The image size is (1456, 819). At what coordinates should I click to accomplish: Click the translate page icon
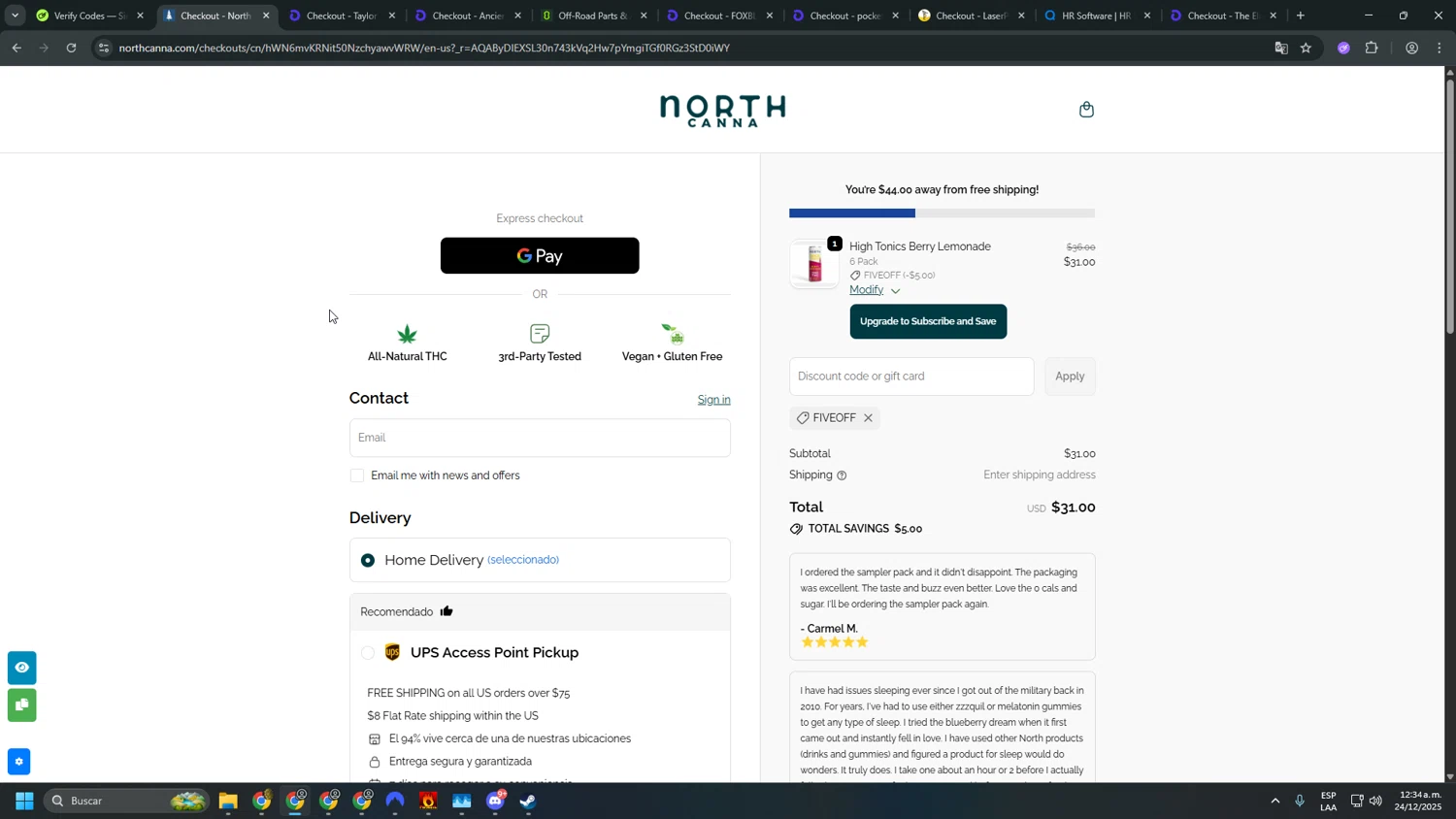[x=1281, y=48]
